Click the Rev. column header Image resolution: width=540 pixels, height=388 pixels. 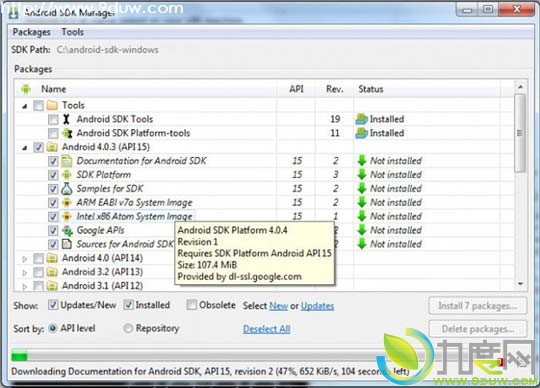coord(334,89)
